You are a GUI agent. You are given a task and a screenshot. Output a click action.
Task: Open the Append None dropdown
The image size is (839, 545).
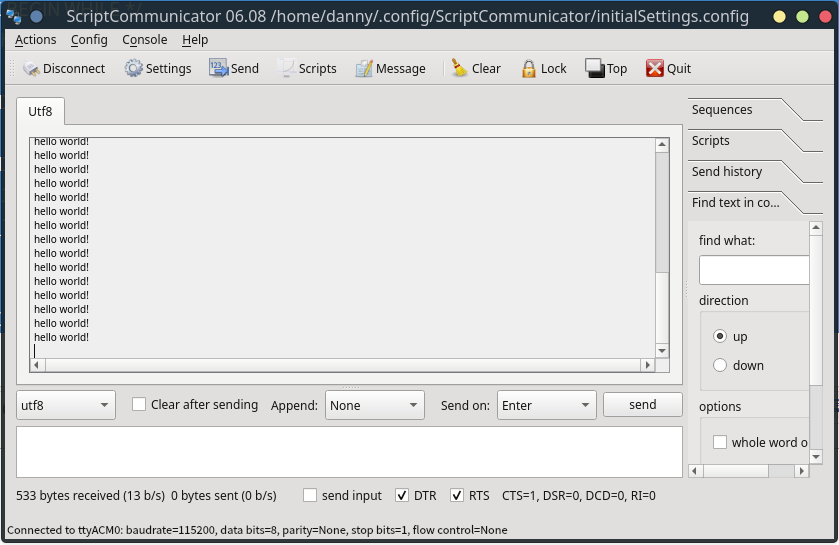click(375, 405)
